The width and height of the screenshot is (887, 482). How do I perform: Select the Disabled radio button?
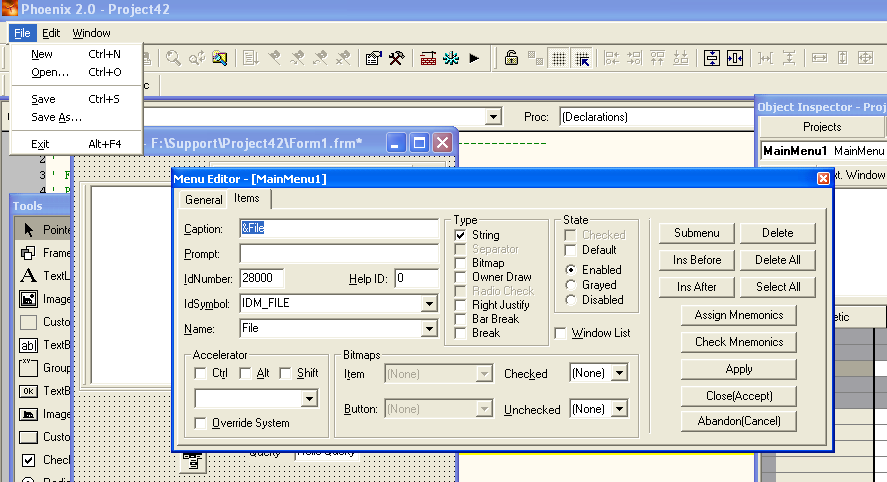pyautogui.click(x=571, y=300)
